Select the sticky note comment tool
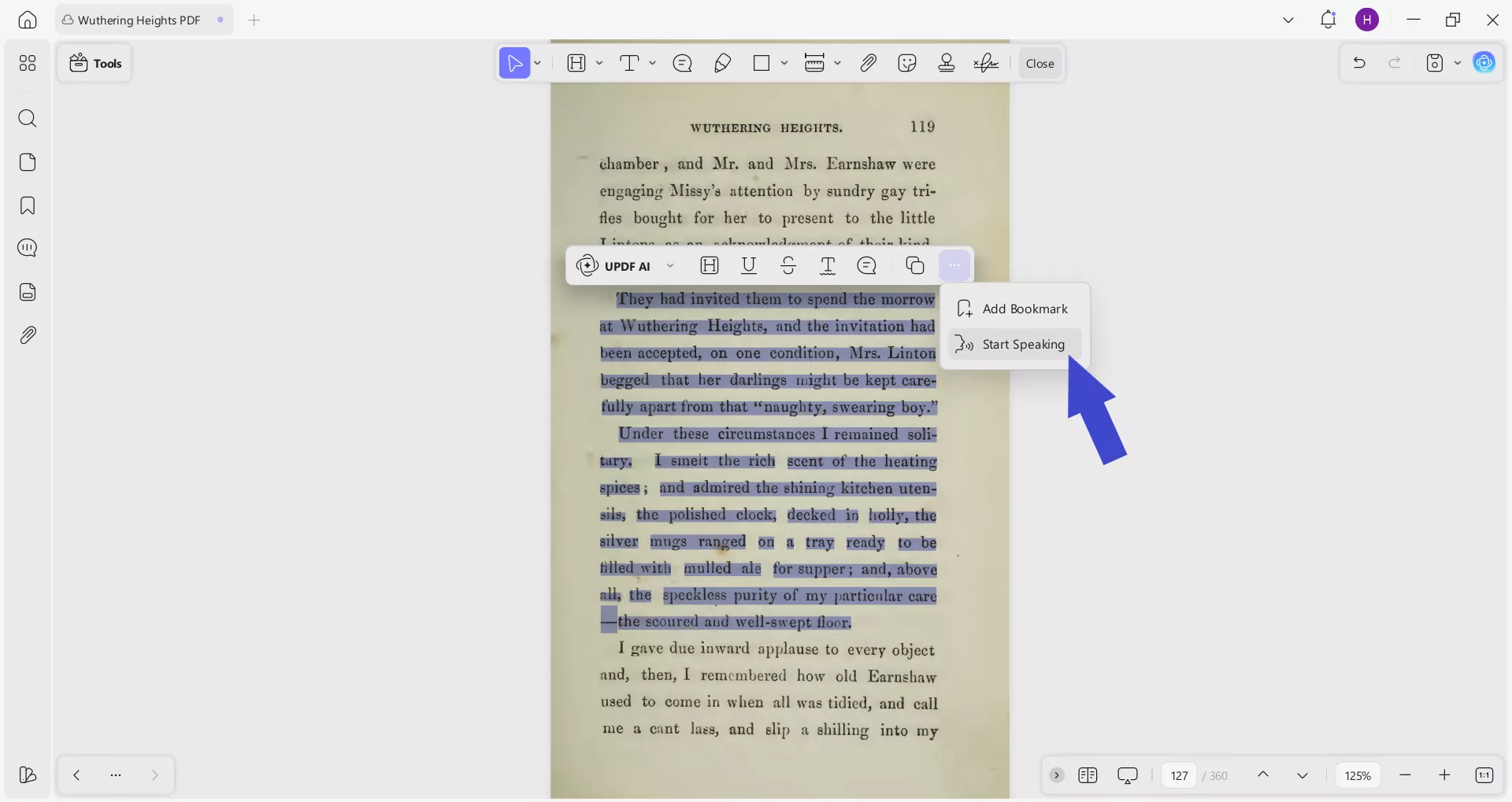1512x802 pixels. (x=683, y=63)
